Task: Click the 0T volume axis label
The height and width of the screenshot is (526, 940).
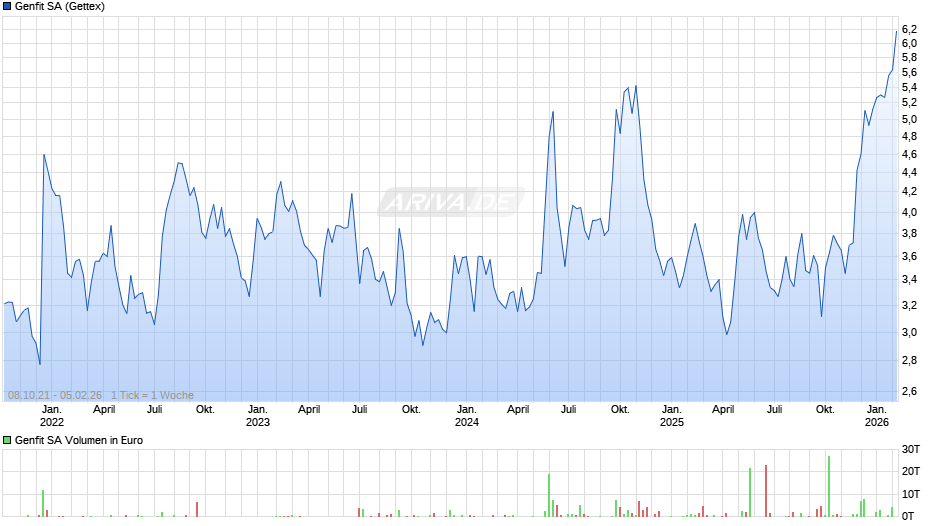Action: (x=908, y=516)
